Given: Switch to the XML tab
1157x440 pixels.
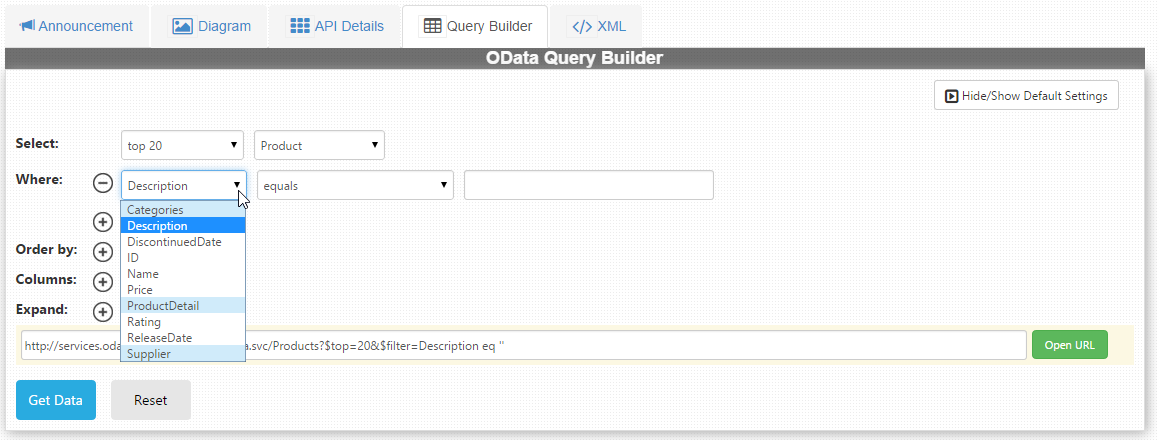Looking at the screenshot, I should tap(599, 26).
